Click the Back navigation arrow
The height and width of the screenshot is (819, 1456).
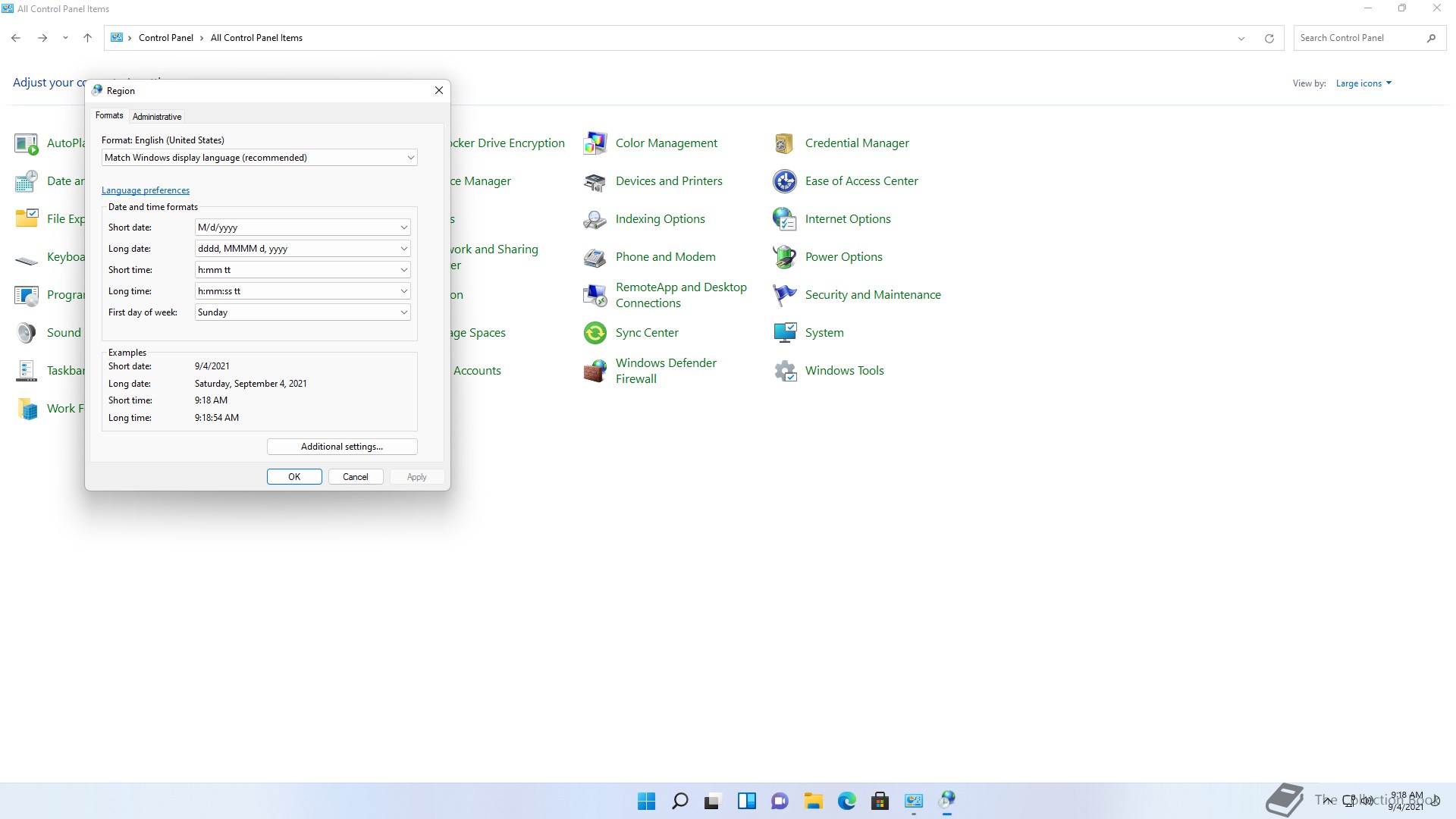click(16, 38)
